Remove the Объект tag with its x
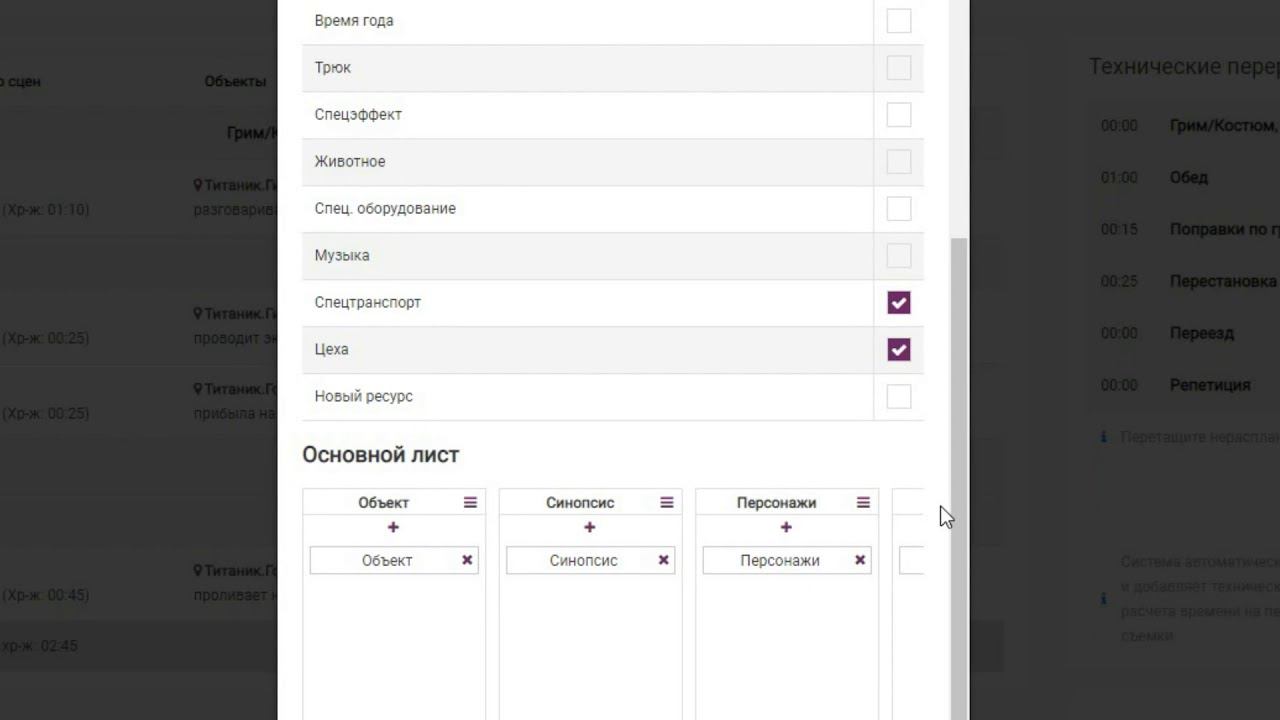The width and height of the screenshot is (1280, 720). point(467,560)
